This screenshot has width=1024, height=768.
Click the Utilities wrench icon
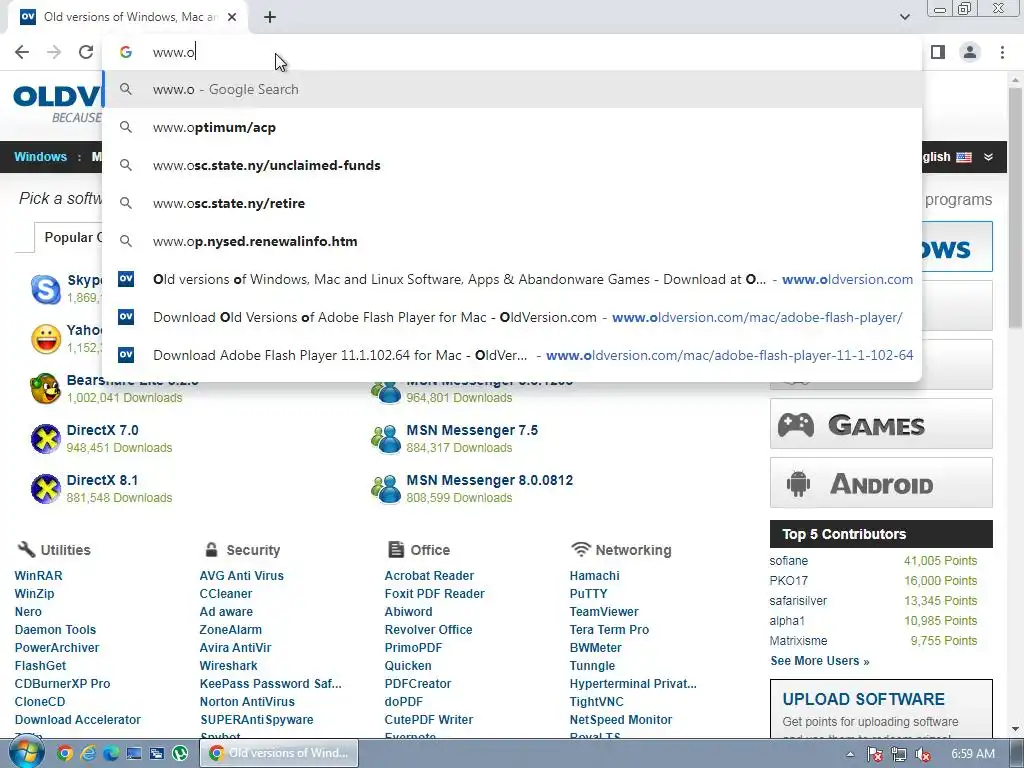(x=26, y=549)
